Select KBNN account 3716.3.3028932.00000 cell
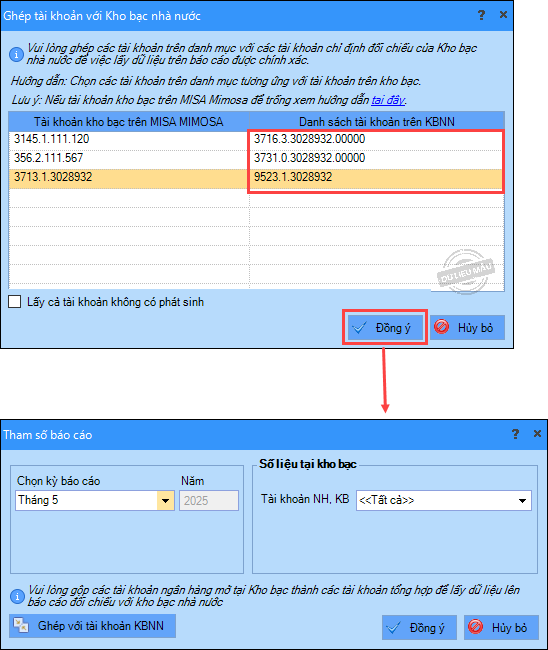Image resolution: width=548 pixels, height=650 pixels. point(376,139)
